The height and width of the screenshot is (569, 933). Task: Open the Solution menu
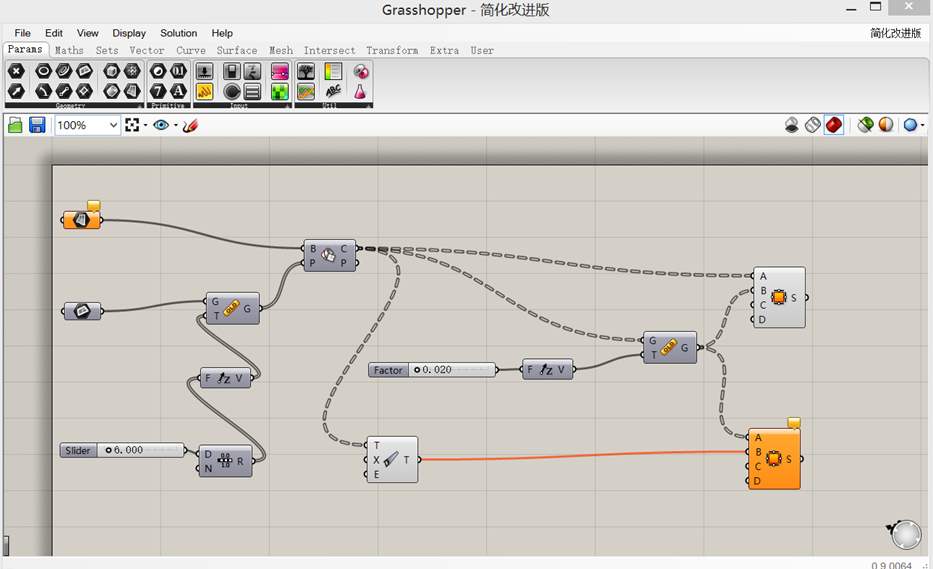pos(178,33)
